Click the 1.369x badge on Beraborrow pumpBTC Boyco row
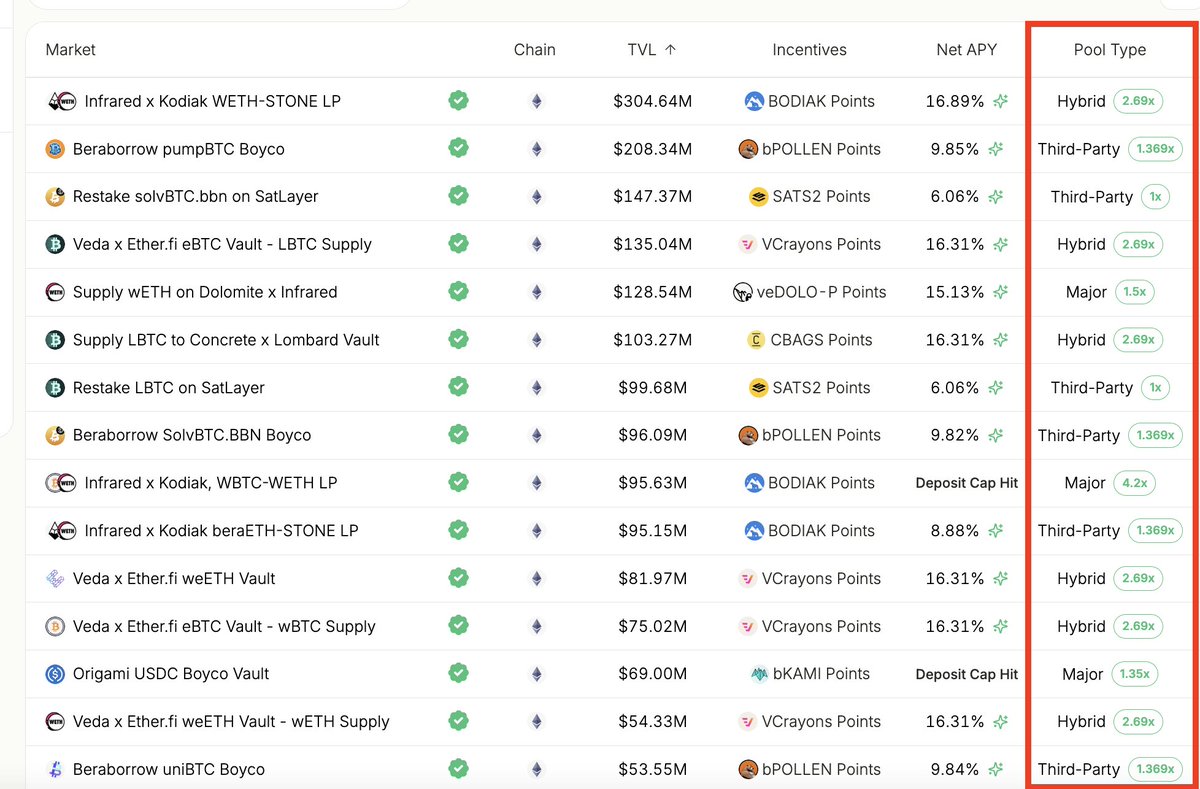 1155,149
